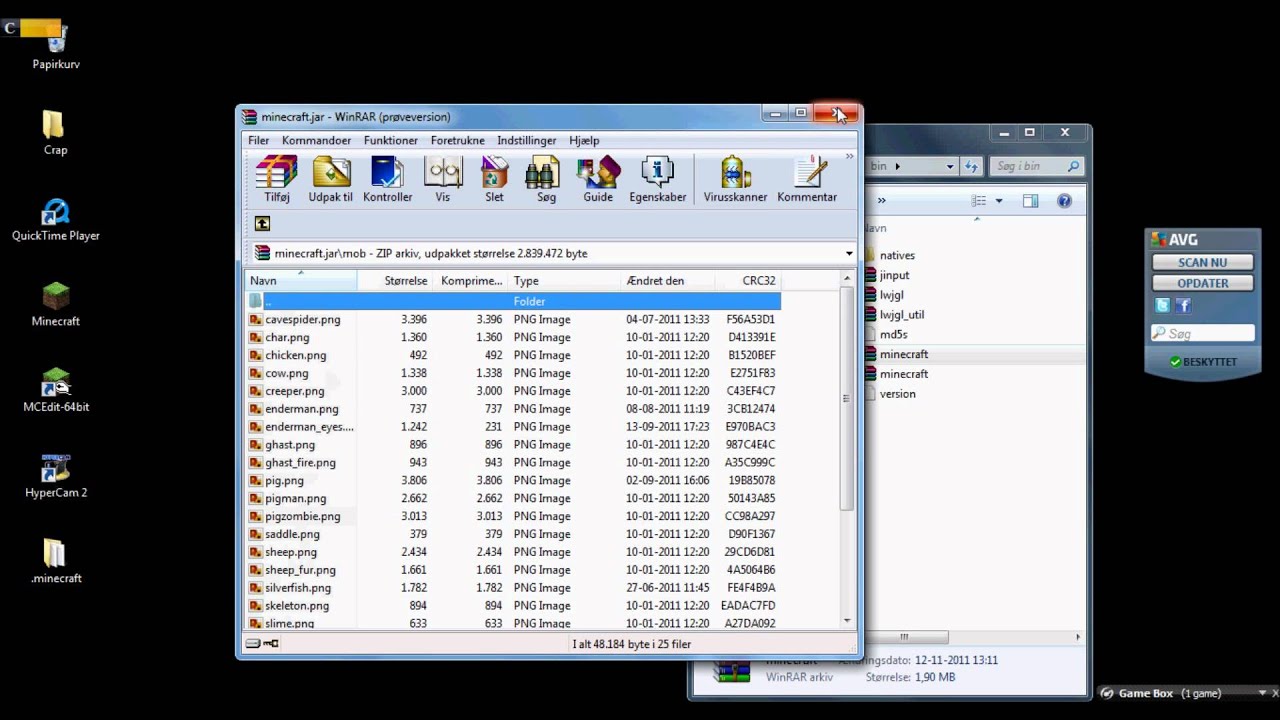Click the AVG OPDATER button
The height and width of the screenshot is (720, 1280).
[x=1202, y=283]
